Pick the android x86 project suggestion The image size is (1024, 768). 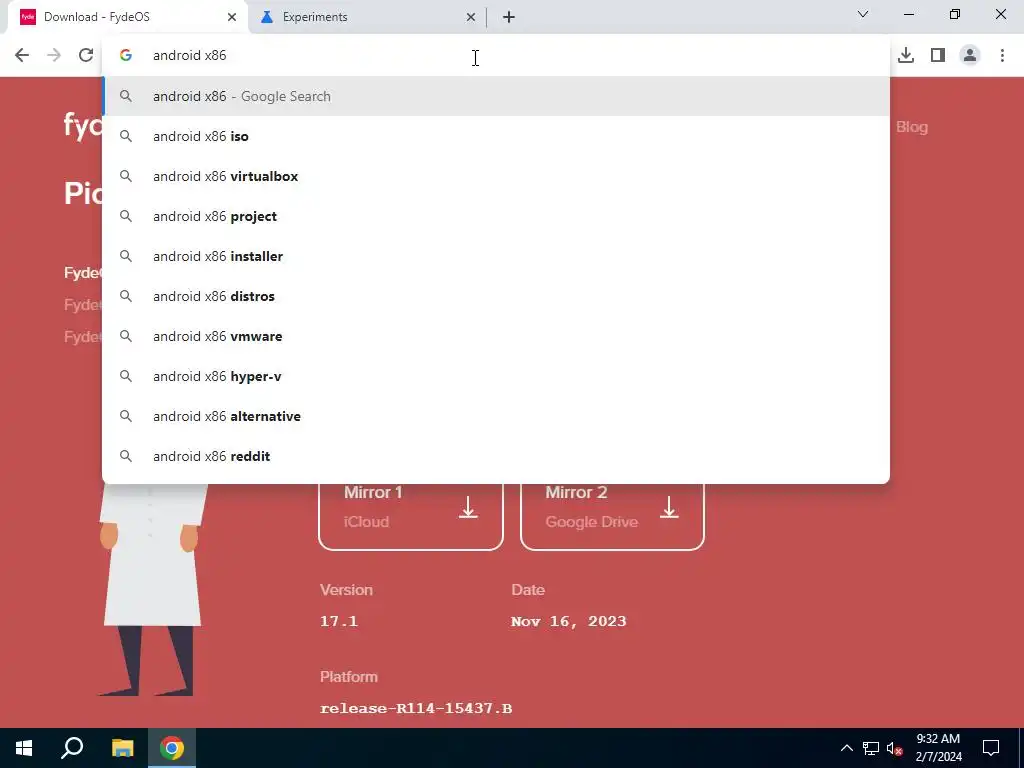(496, 216)
